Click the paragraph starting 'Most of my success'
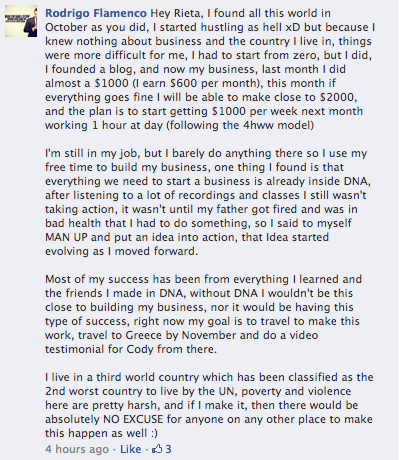 (x=203, y=314)
